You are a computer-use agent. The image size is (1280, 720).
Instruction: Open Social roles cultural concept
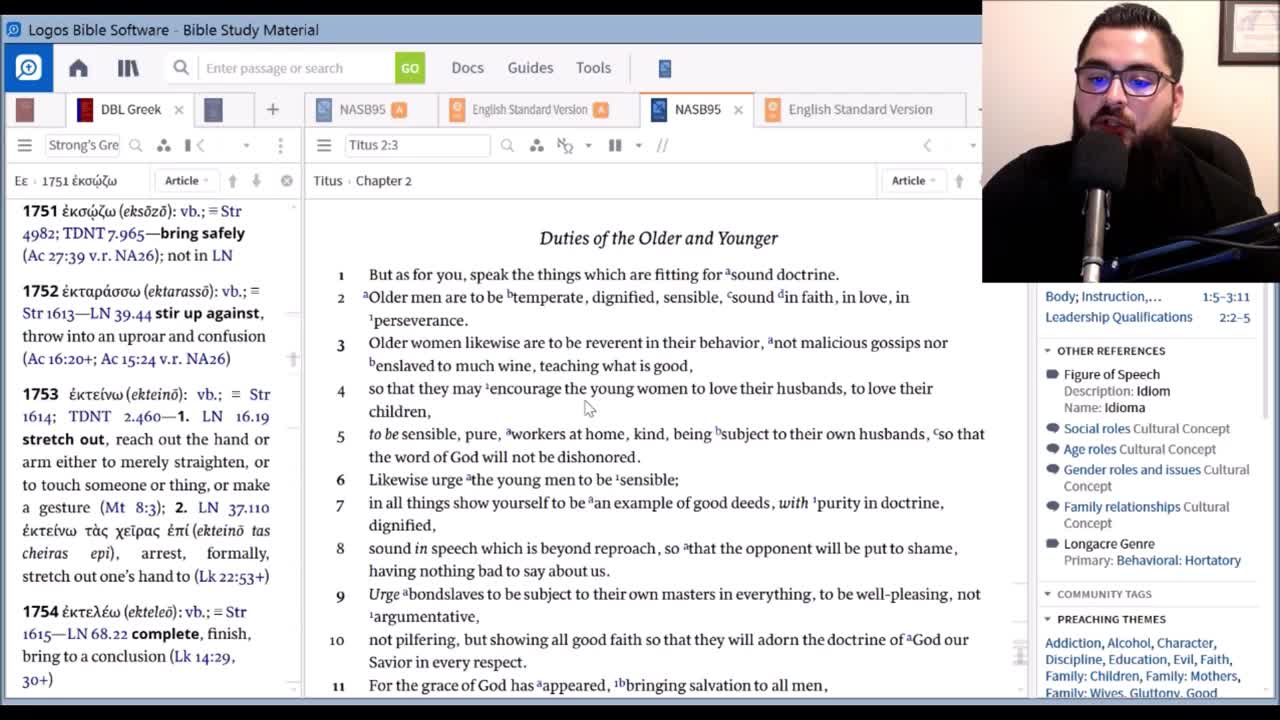point(1097,428)
